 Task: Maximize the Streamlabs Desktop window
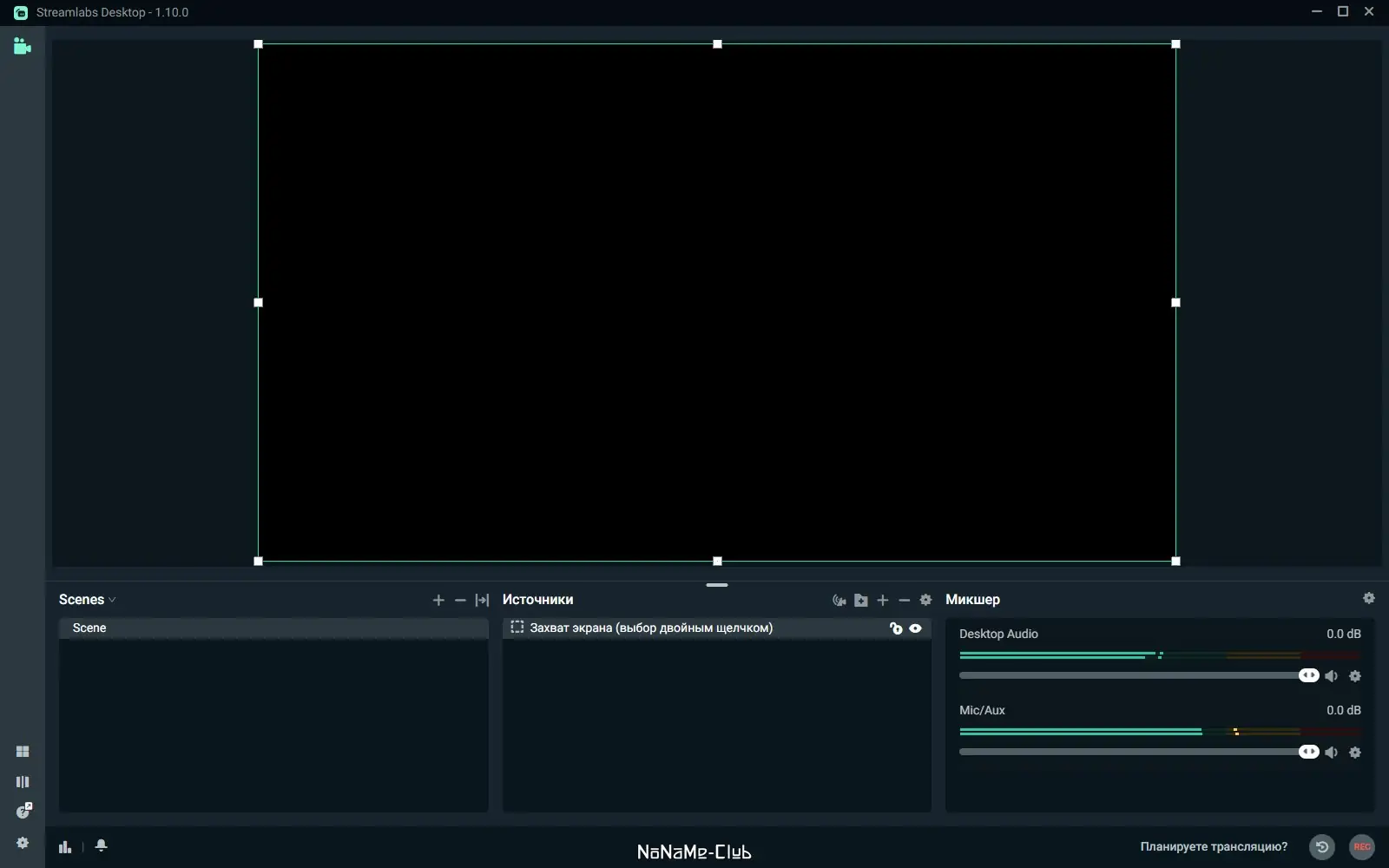click(1343, 12)
